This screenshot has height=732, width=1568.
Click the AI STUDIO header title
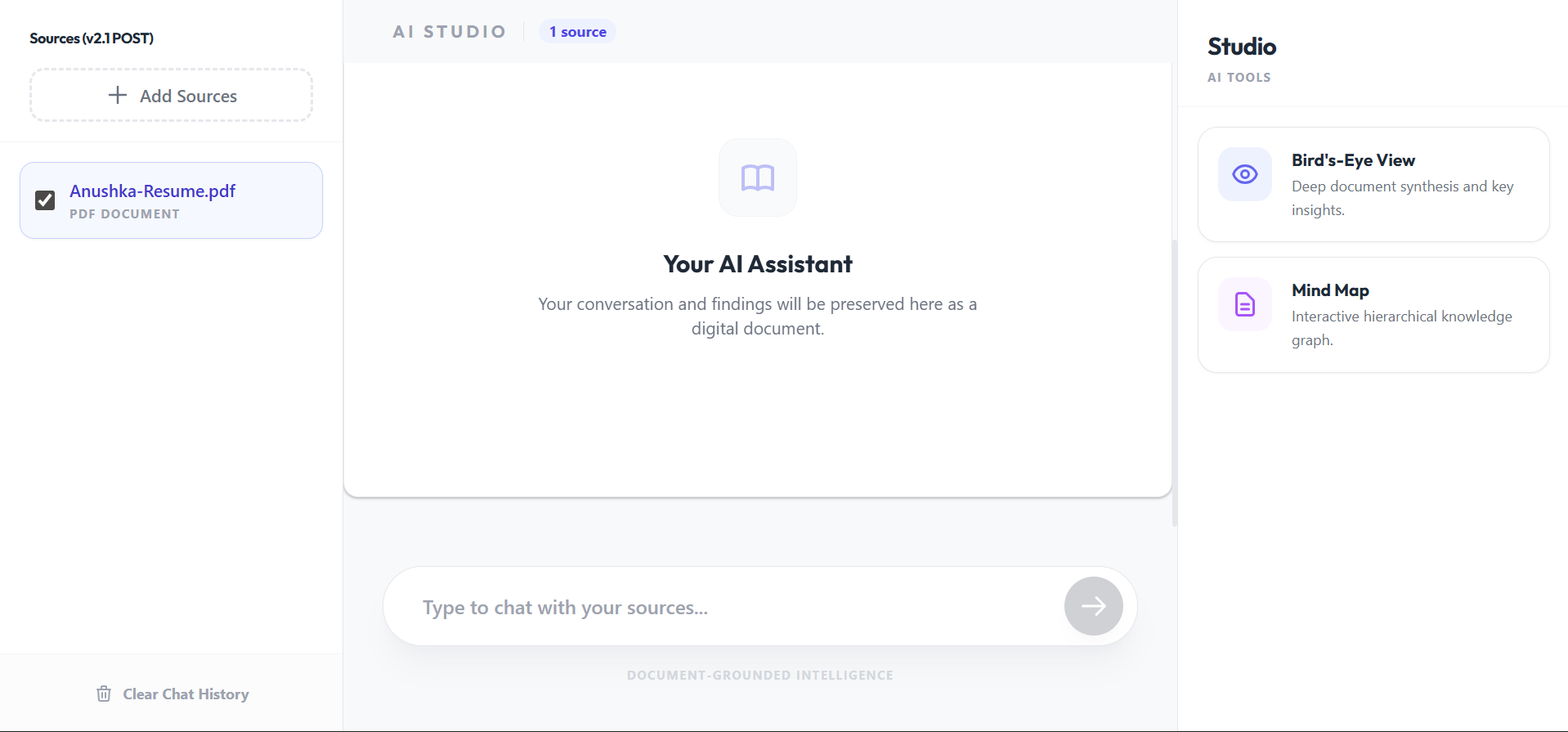(x=450, y=32)
